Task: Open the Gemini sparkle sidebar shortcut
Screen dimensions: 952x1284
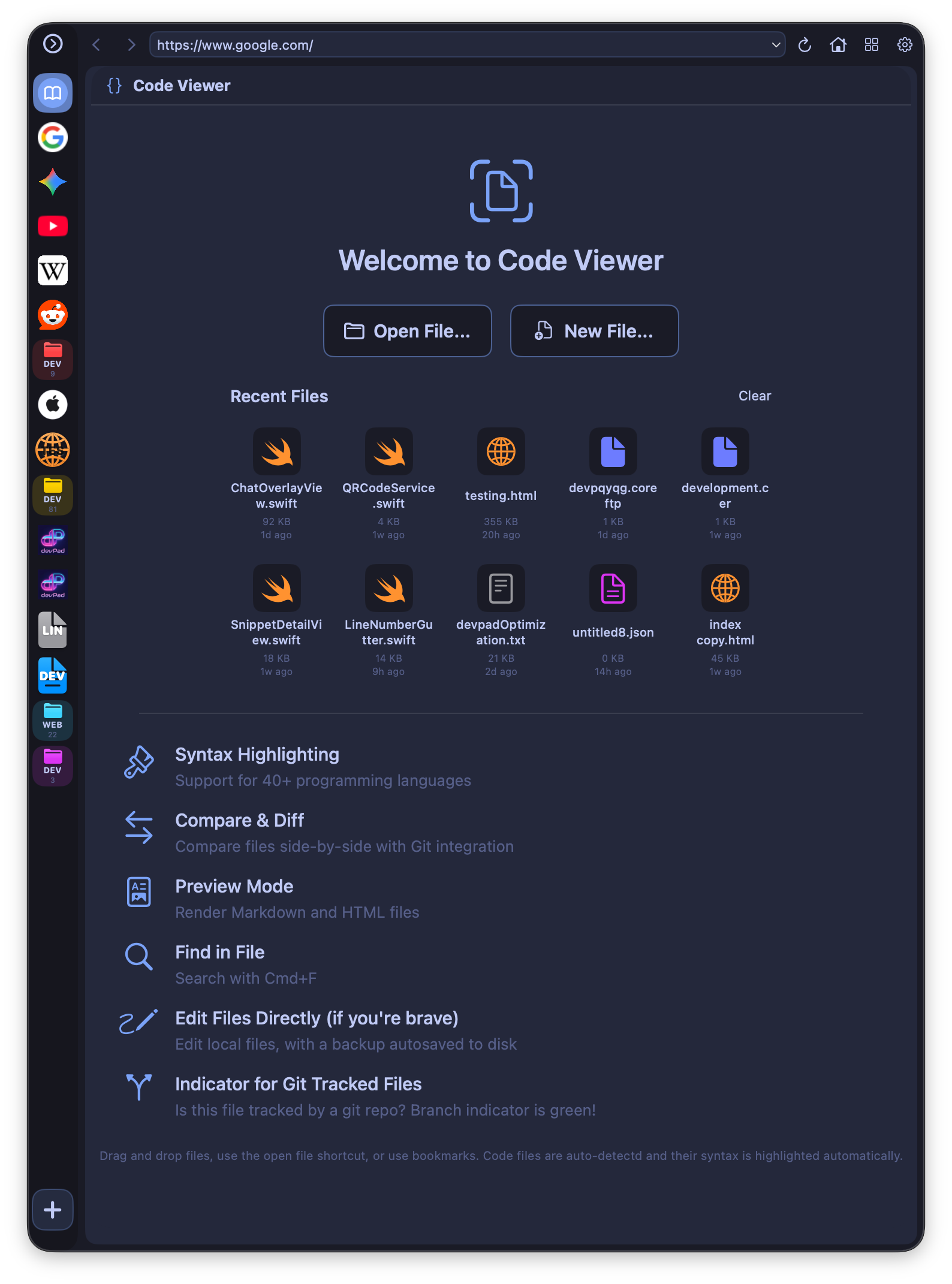Action: [53, 182]
